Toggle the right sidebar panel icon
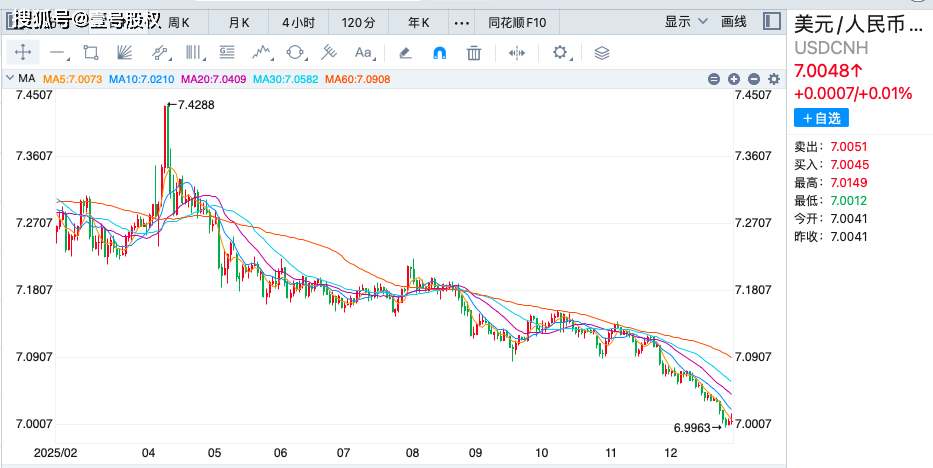 [x=771, y=21]
